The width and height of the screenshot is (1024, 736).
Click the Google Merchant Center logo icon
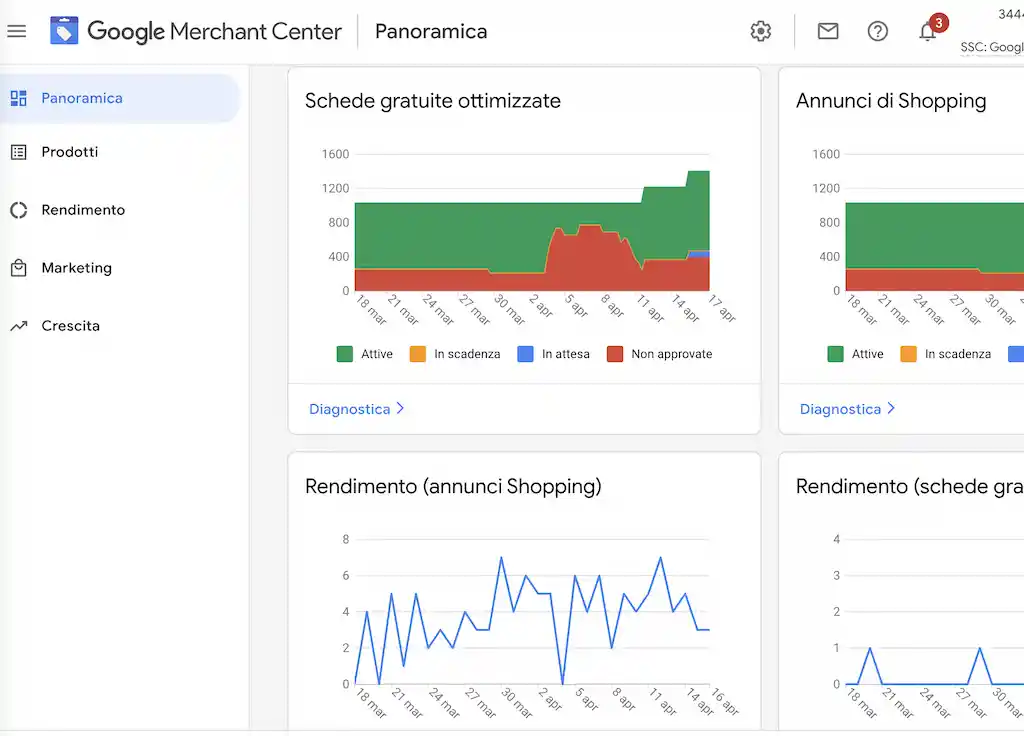(64, 31)
